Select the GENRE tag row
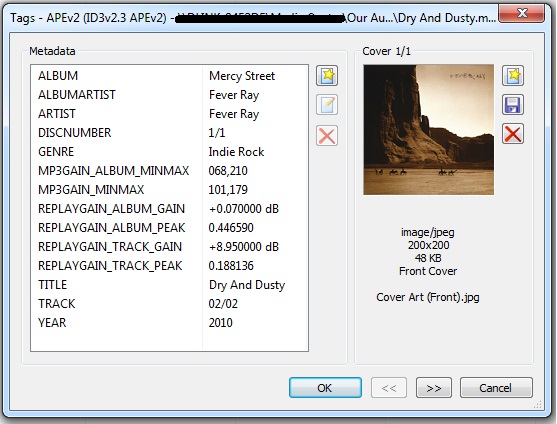The width and height of the screenshot is (557, 424). click(x=169, y=152)
